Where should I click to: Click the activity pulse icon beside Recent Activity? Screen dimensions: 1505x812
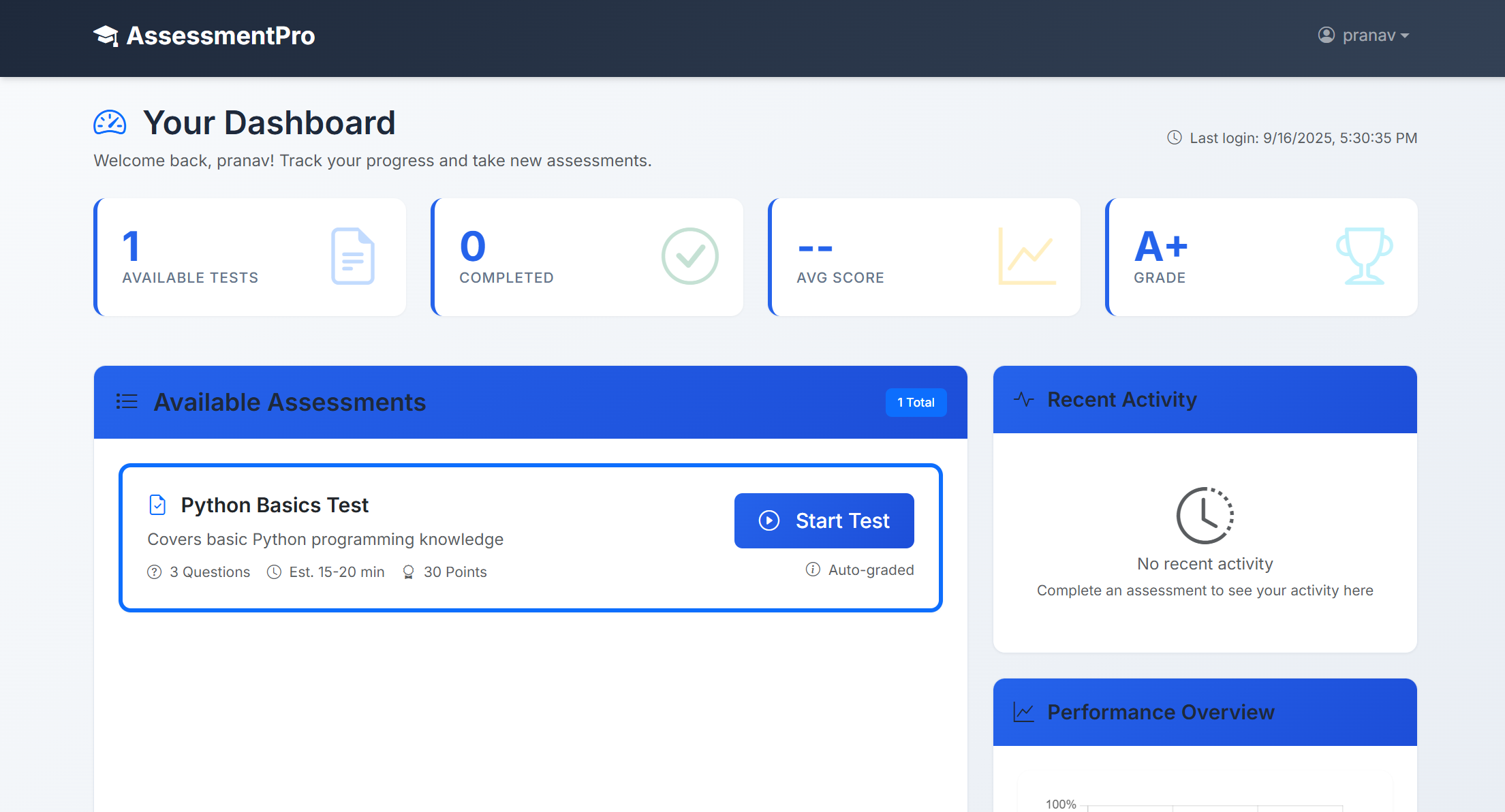point(1024,399)
